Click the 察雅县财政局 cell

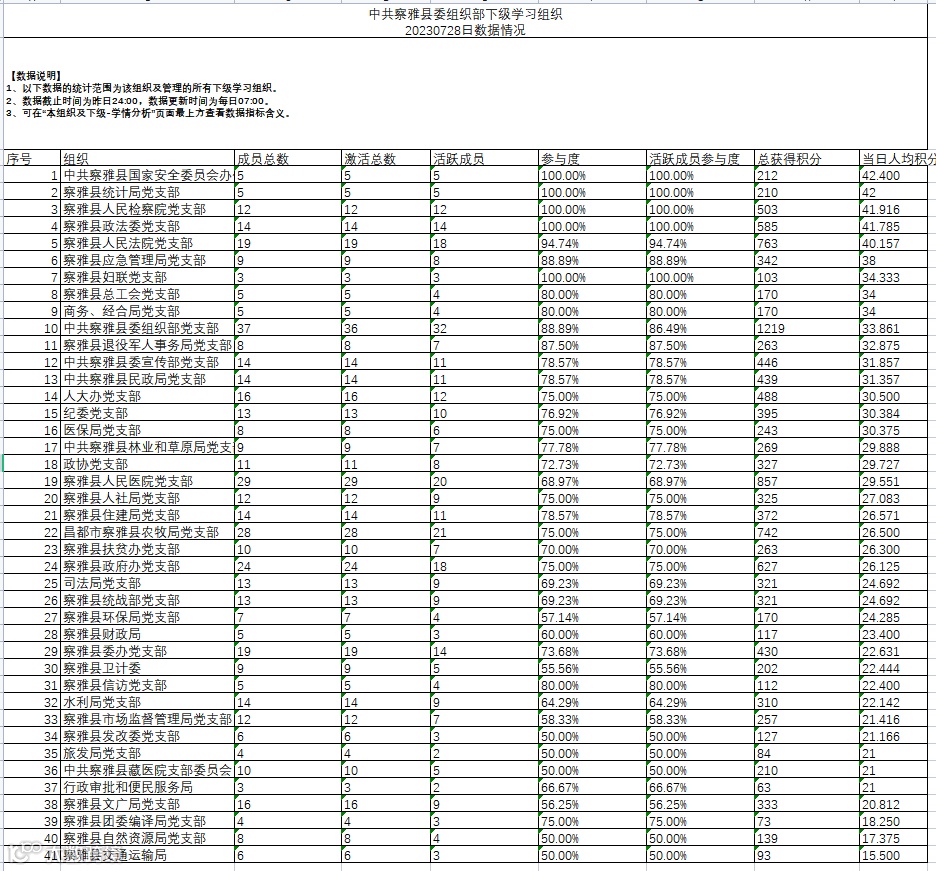(x=147, y=635)
